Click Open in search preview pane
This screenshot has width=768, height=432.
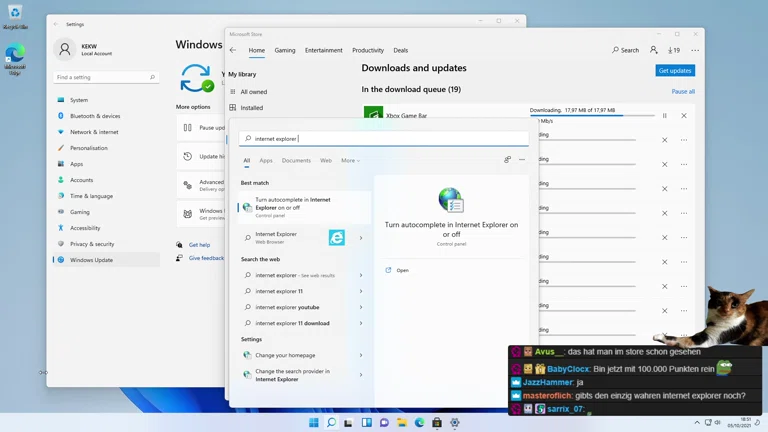click(x=403, y=270)
